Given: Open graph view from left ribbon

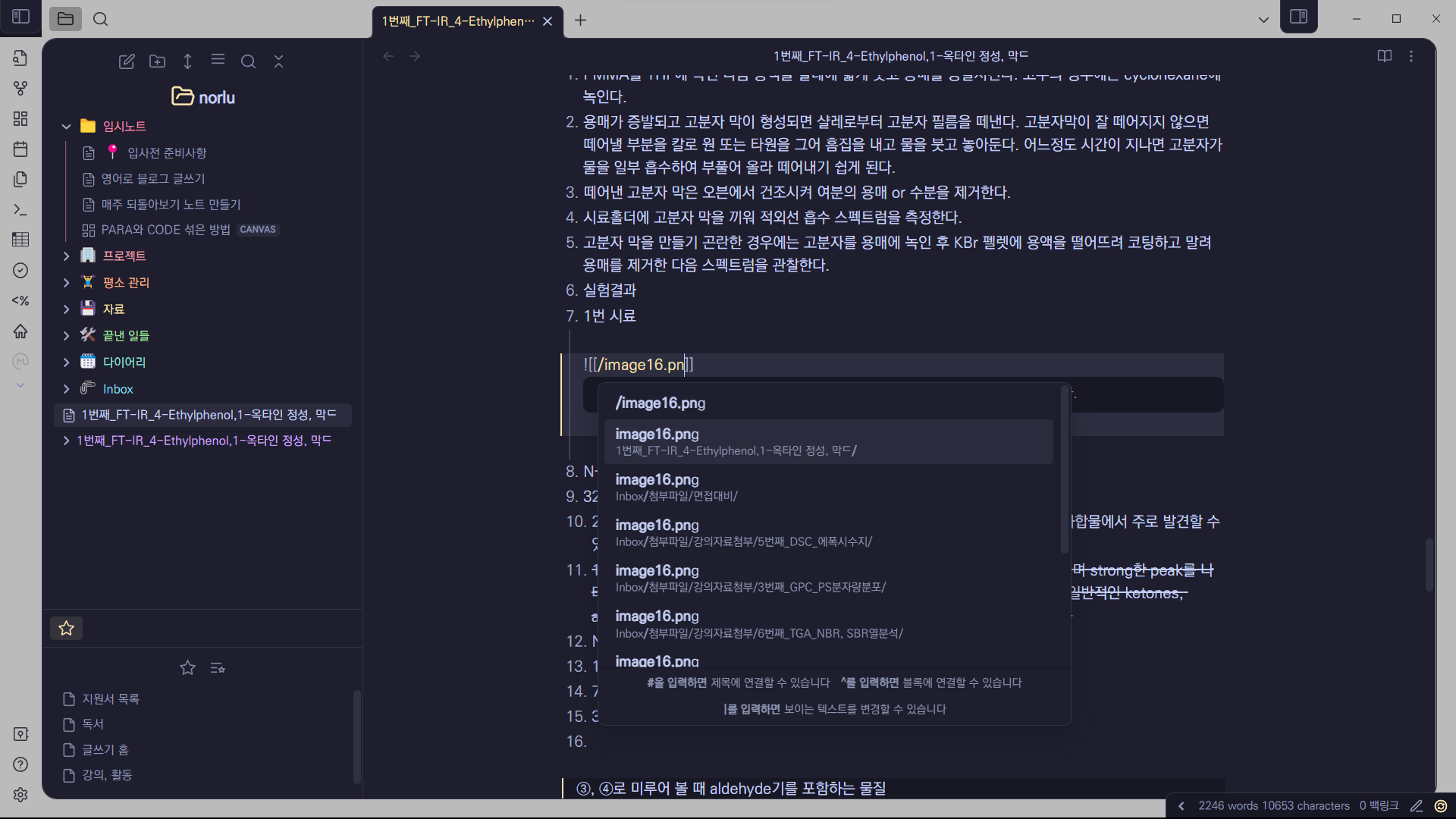Looking at the screenshot, I should click(20, 89).
